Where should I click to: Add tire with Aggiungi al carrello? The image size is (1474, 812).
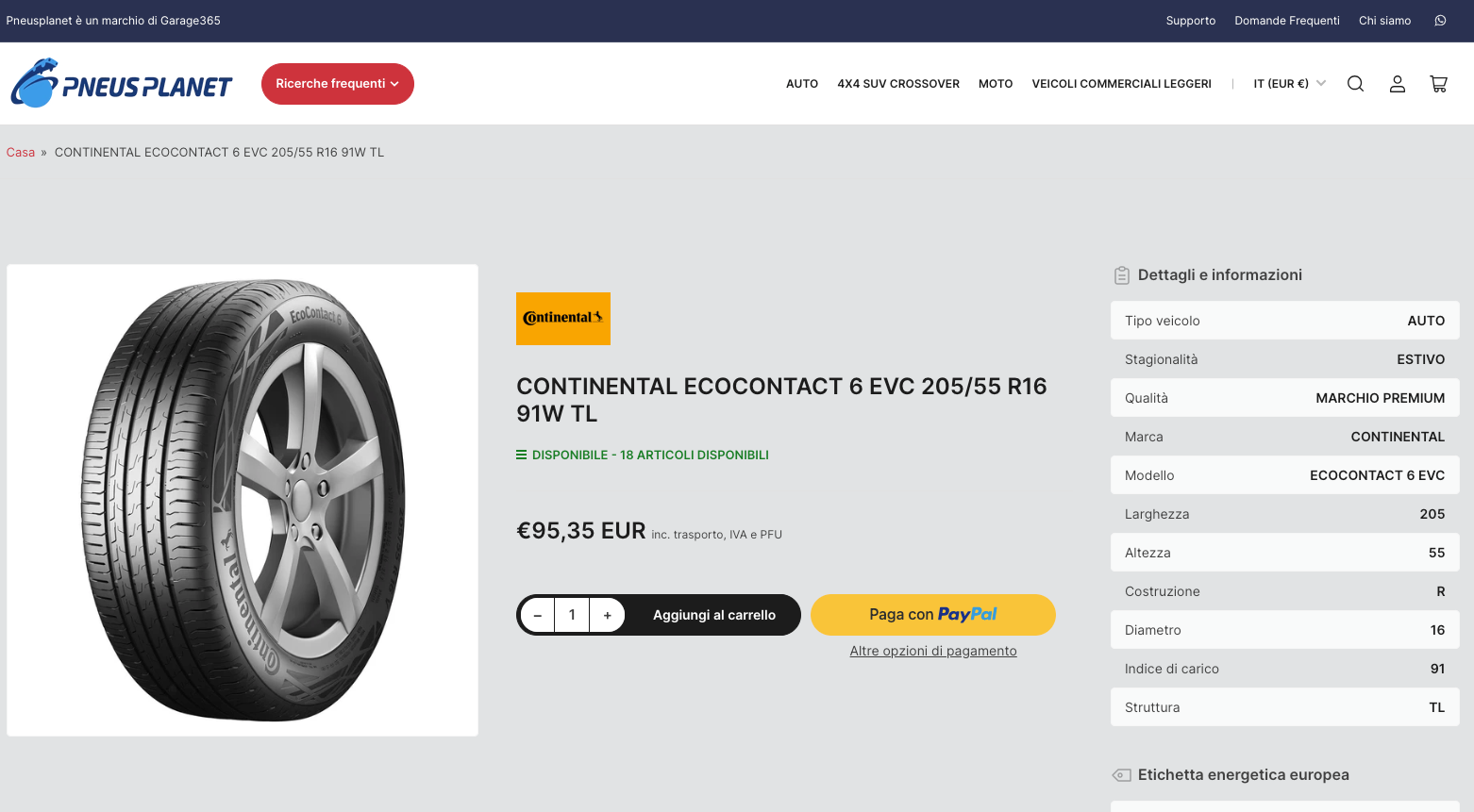click(x=714, y=615)
